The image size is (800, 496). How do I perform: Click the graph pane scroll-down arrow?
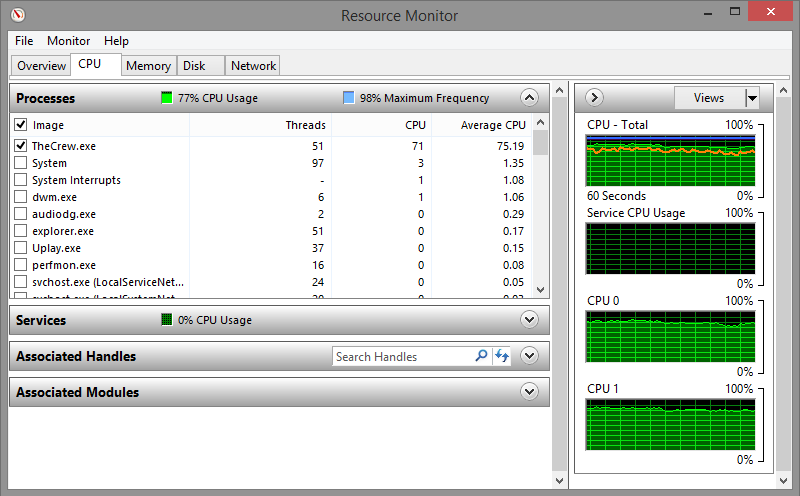pos(784,481)
